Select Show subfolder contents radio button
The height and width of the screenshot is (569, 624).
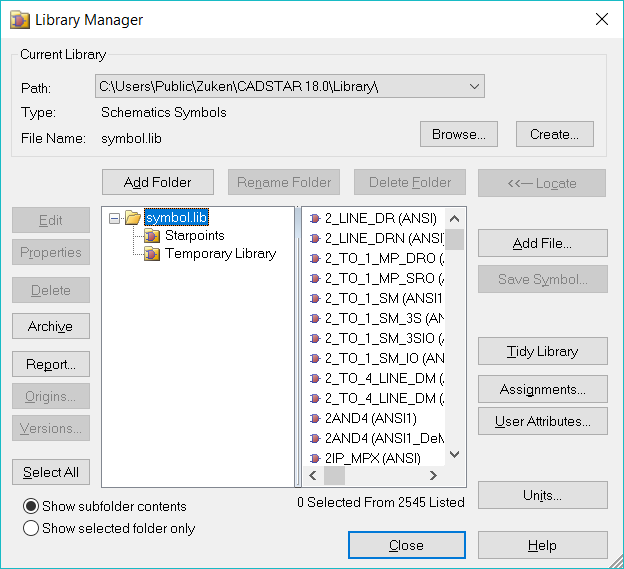coord(31,506)
